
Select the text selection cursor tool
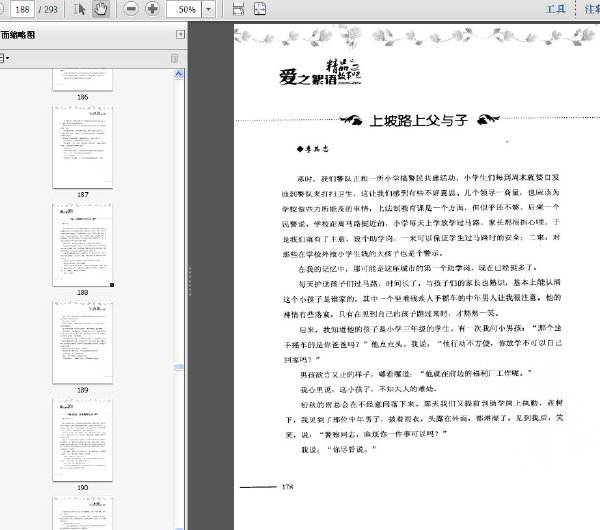[x=80, y=9]
